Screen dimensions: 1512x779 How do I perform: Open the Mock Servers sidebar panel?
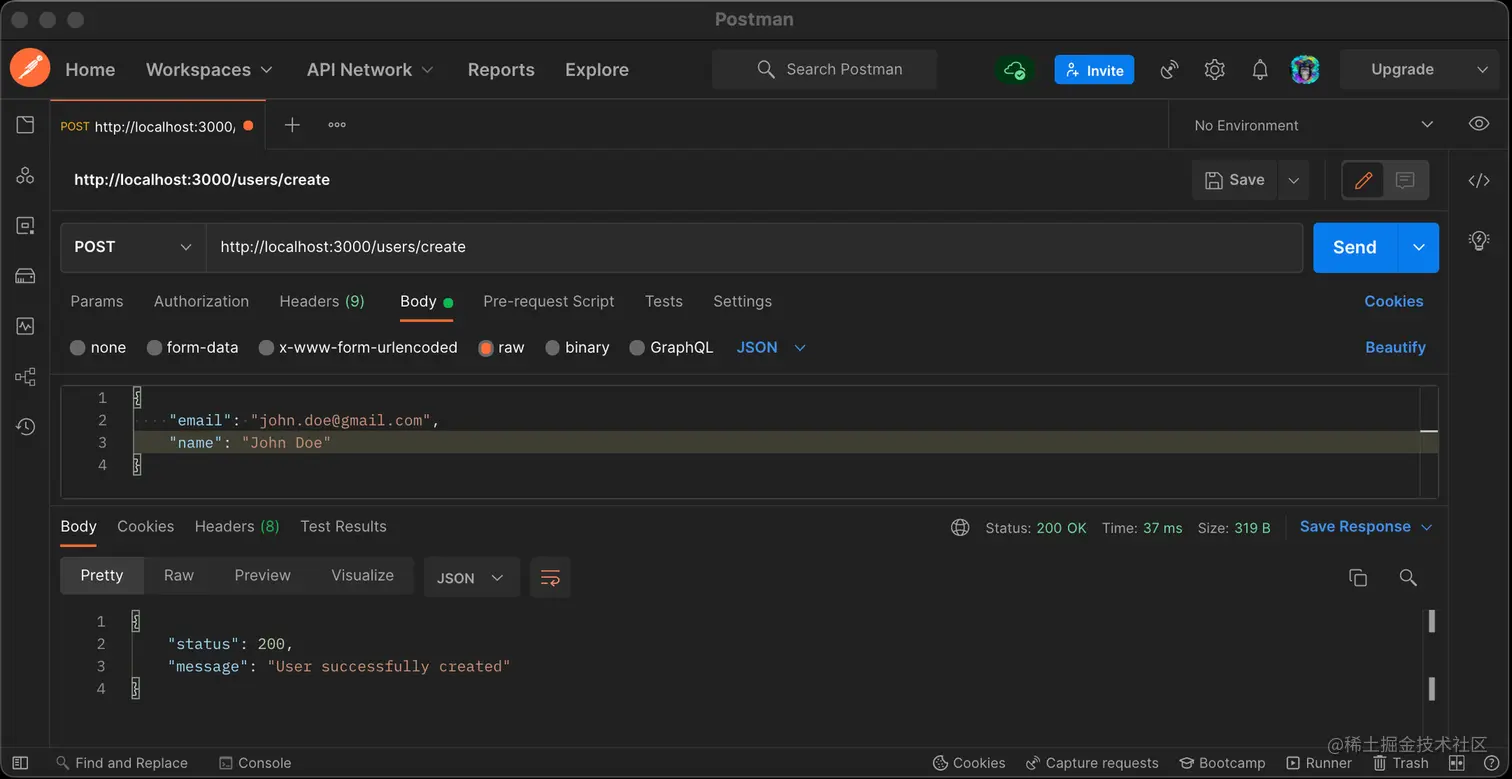click(25, 275)
